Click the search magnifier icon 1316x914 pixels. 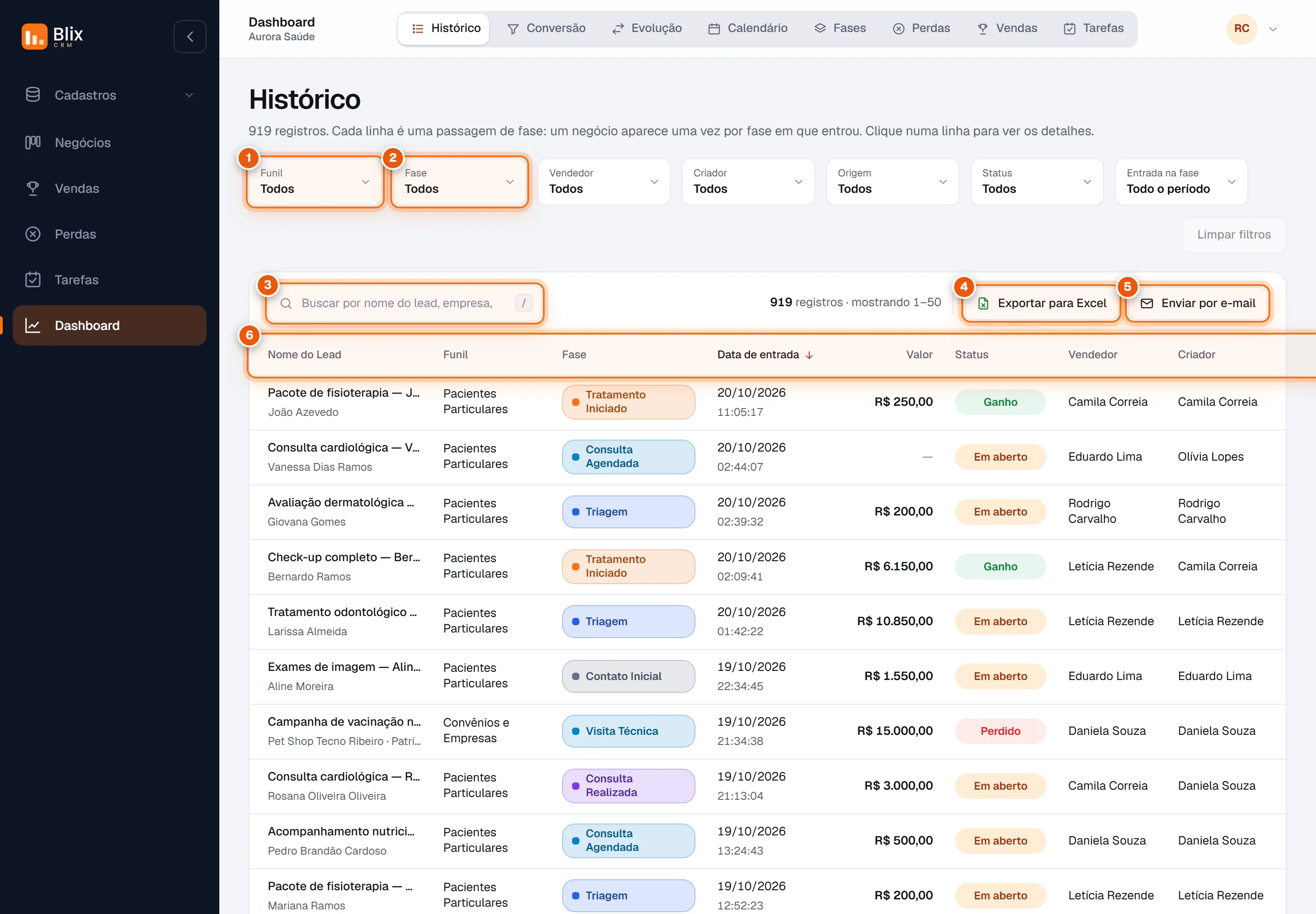[x=287, y=303]
